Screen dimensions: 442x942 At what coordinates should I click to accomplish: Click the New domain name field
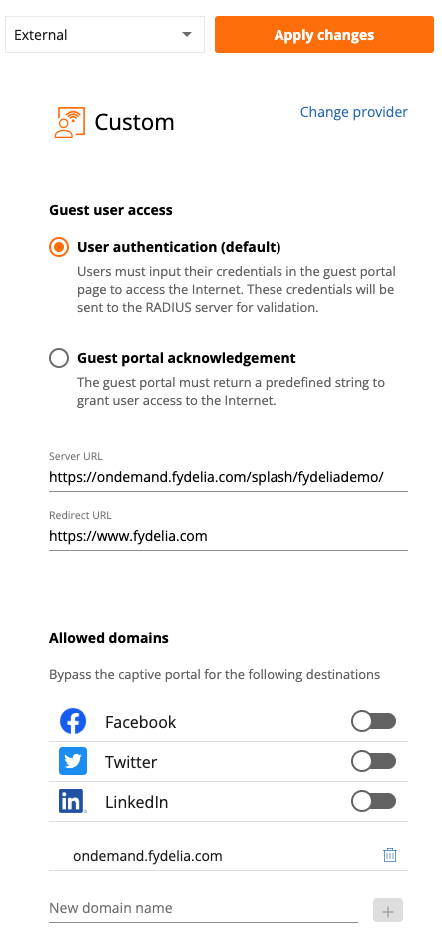[203, 908]
